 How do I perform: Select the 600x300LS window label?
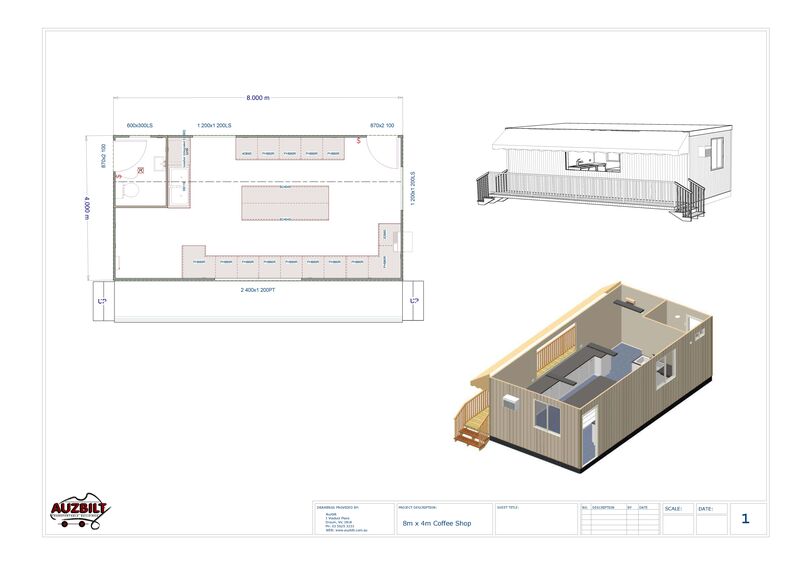(x=138, y=126)
